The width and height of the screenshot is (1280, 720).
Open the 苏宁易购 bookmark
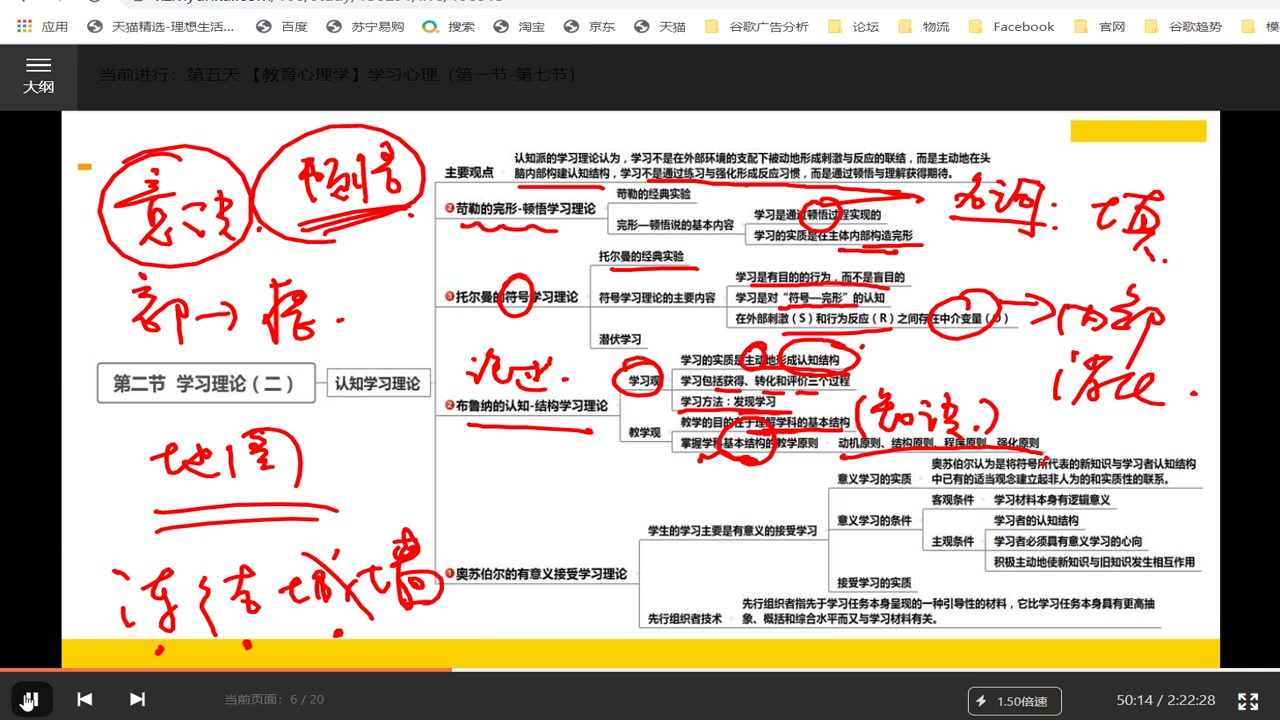[x=365, y=27]
